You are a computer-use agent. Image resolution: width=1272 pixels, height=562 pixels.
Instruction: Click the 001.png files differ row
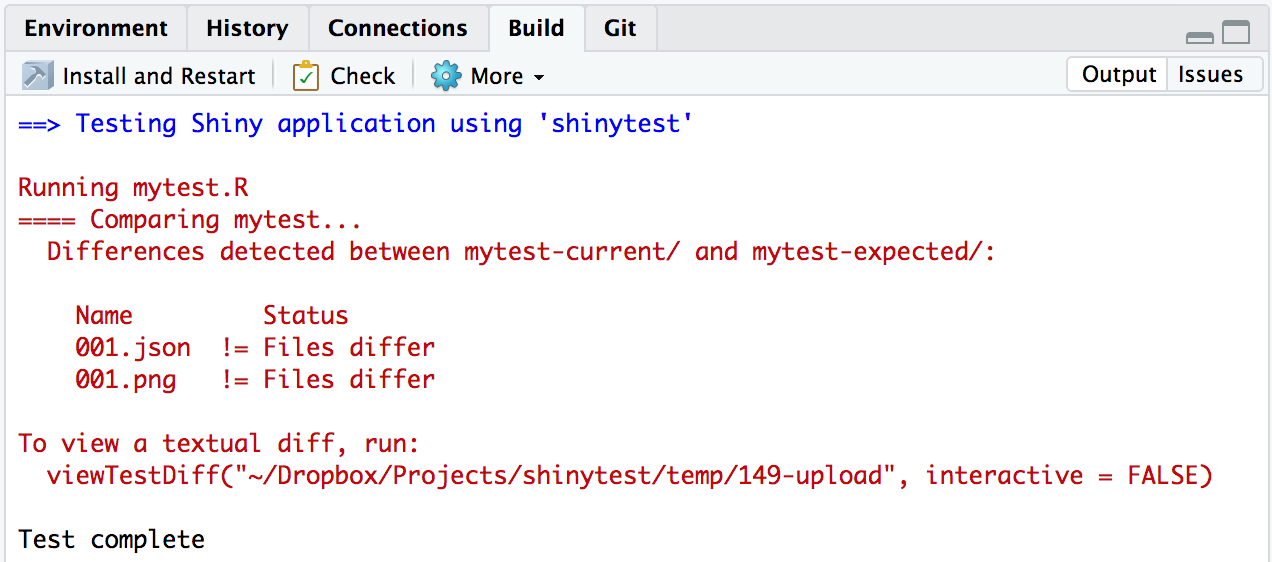[x=254, y=379]
